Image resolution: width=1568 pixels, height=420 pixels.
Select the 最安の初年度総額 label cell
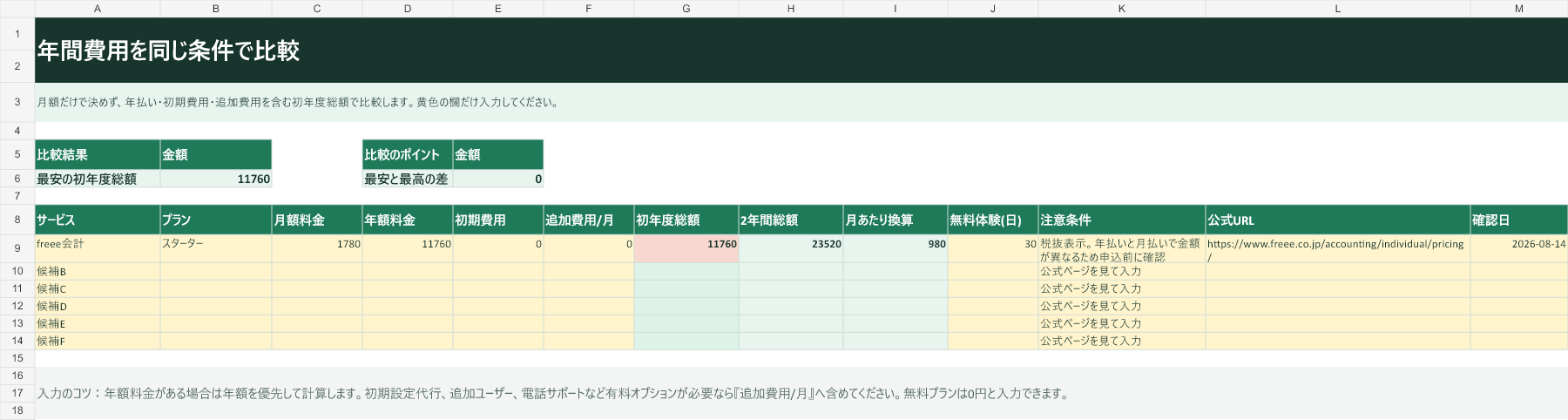98,179
